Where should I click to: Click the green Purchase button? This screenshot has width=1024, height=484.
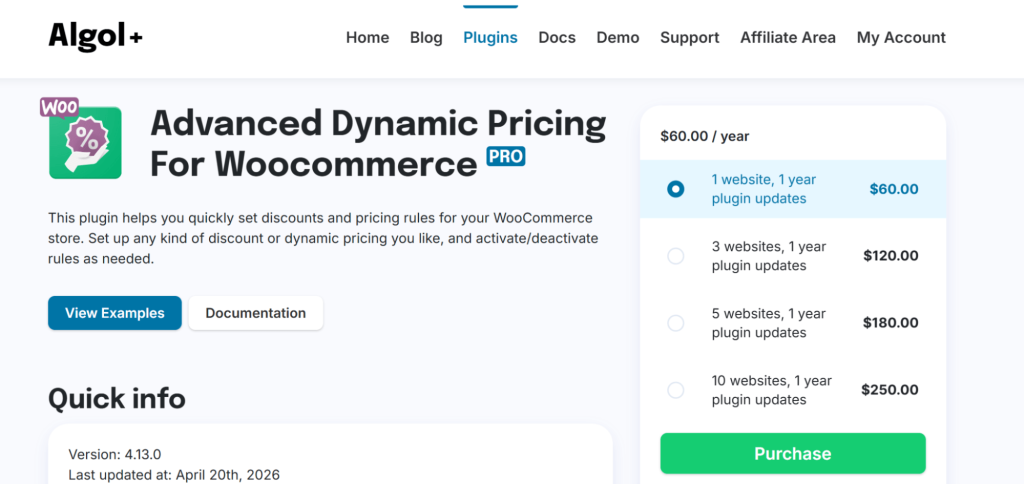click(x=793, y=453)
